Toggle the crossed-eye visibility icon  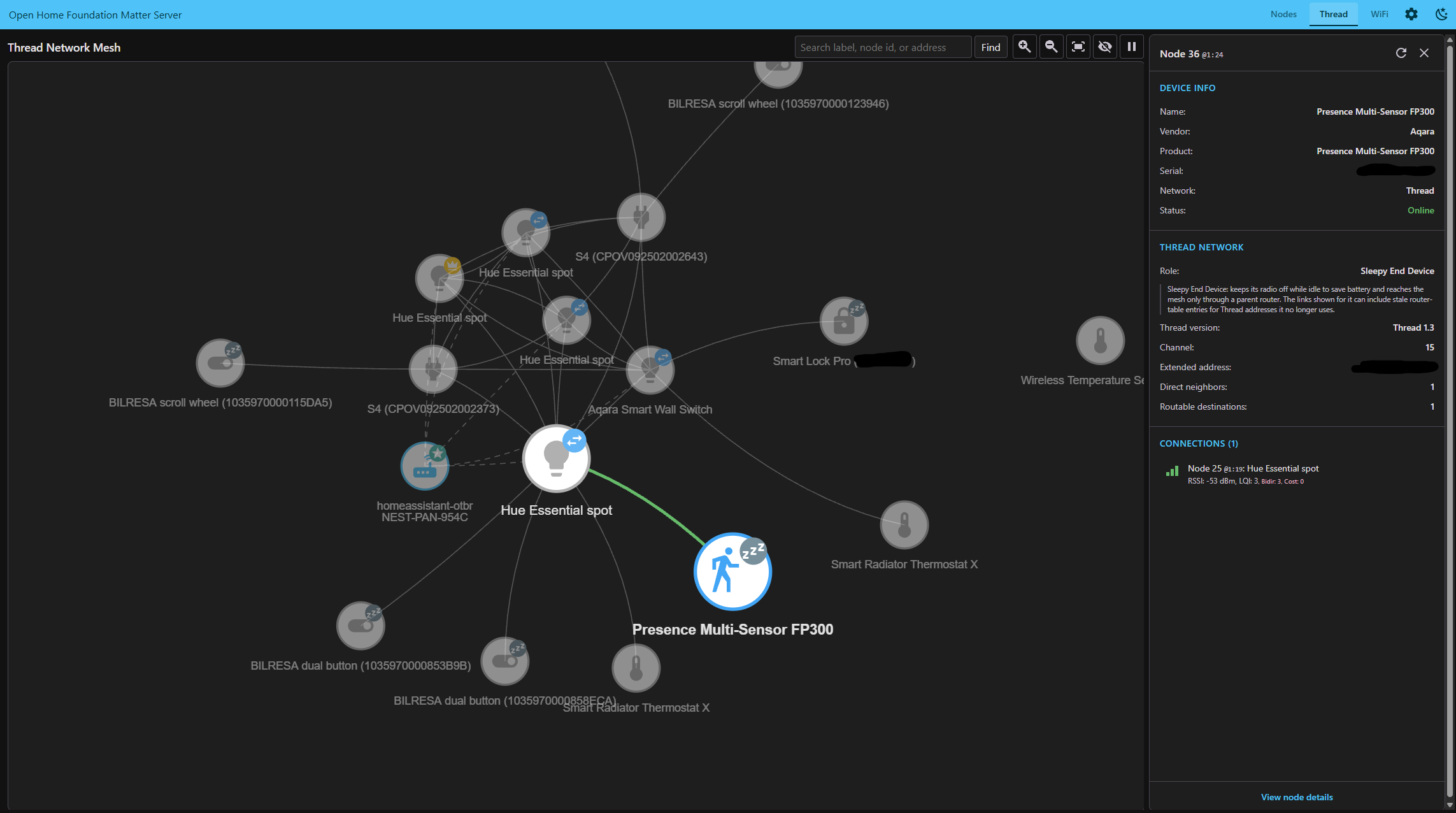(x=1104, y=47)
